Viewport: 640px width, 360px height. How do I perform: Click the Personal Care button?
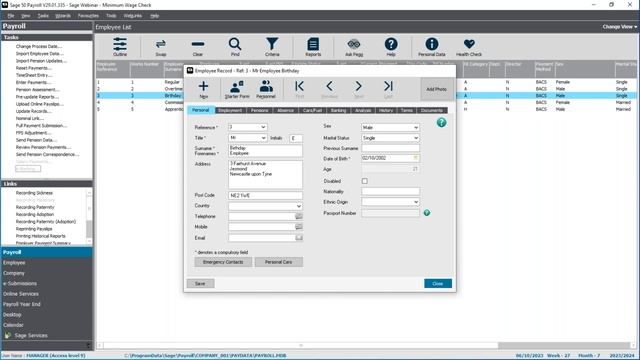pos(278,262)
